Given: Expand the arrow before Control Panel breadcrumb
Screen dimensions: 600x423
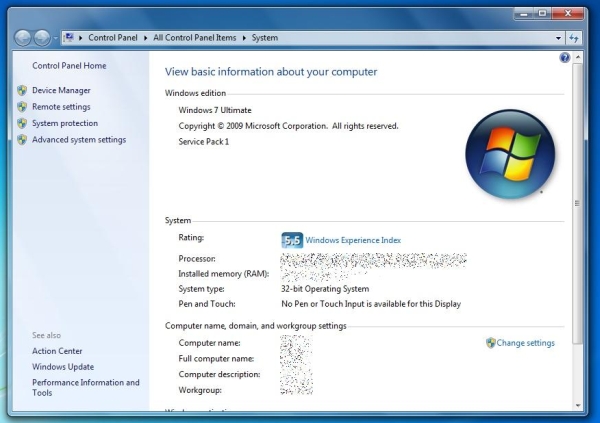Looking at the screenshot, I should click(x=80, y=38).
